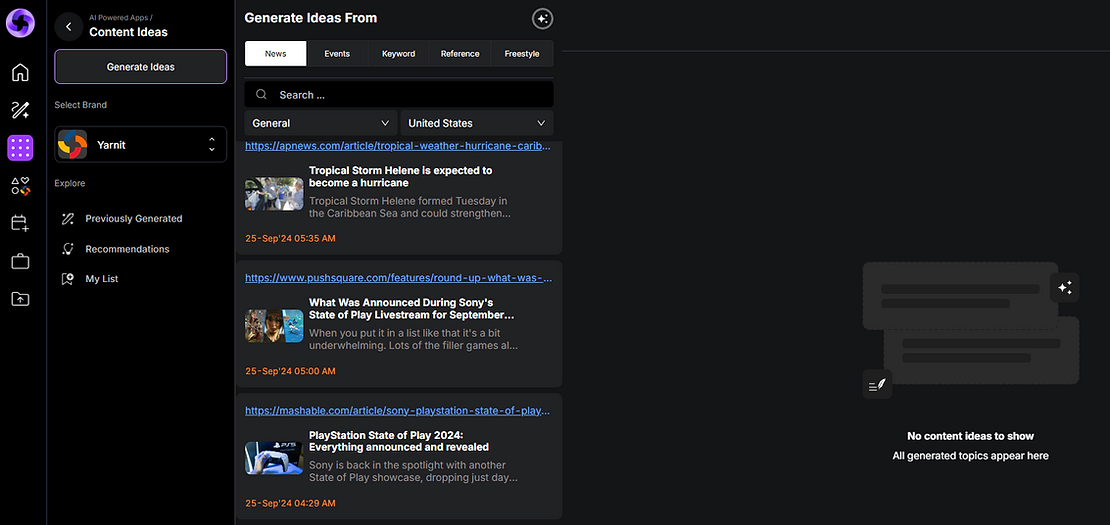This screenshot has height=525, width=1110.
Task: Open Previously Generated in Explore
Action: pos(134,219)
